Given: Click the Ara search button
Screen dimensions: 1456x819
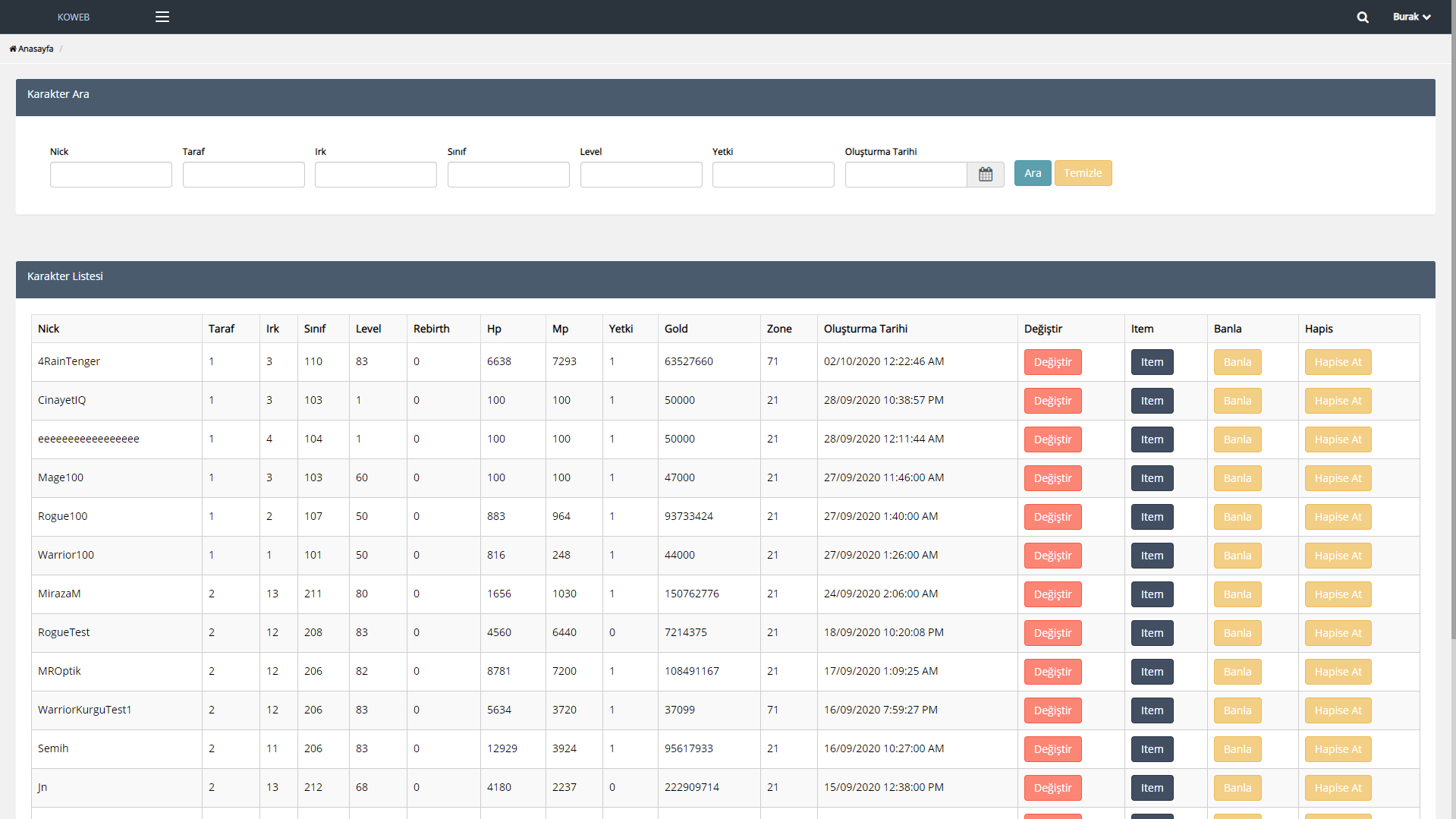Looking at the screenshot, I should click(1033, 173).
